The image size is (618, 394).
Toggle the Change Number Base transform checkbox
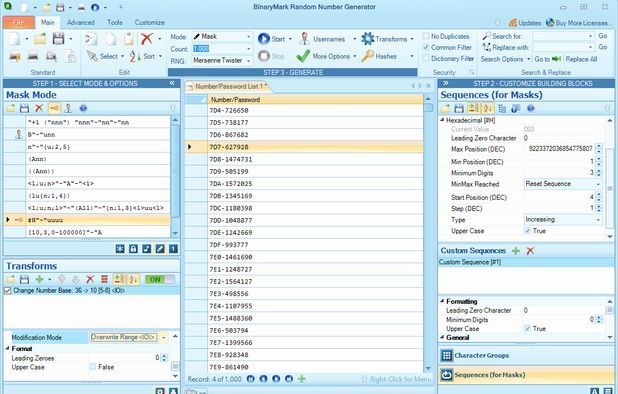pyautogui.click(x=7, y=291)
